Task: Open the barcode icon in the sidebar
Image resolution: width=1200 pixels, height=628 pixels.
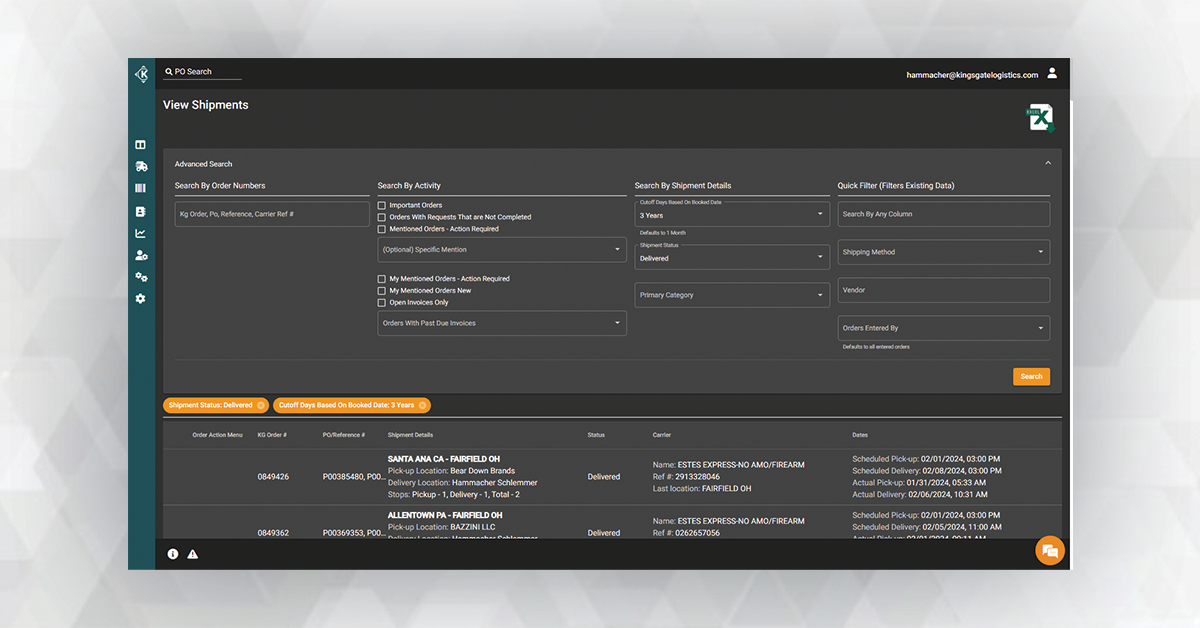Action: pos(141,188)
